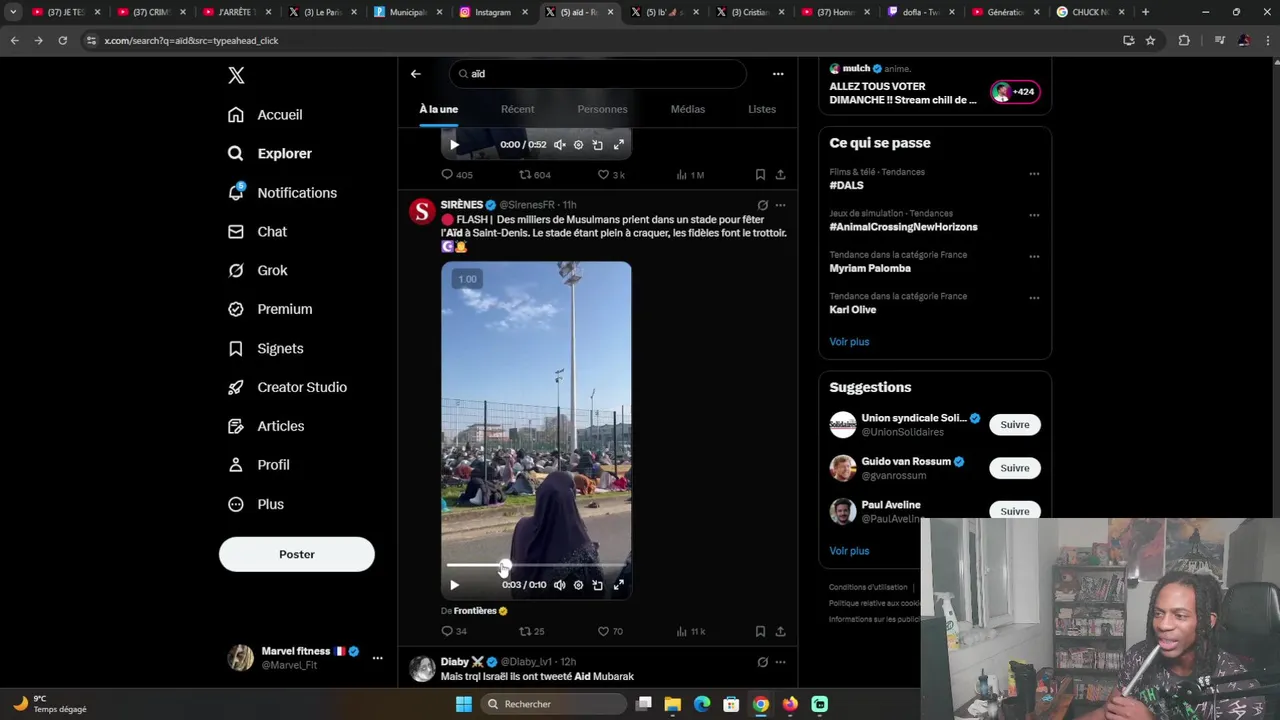Click the Profil person icon
The width and height of the screenshot is (1280, 720).
[x=236, y=465]
